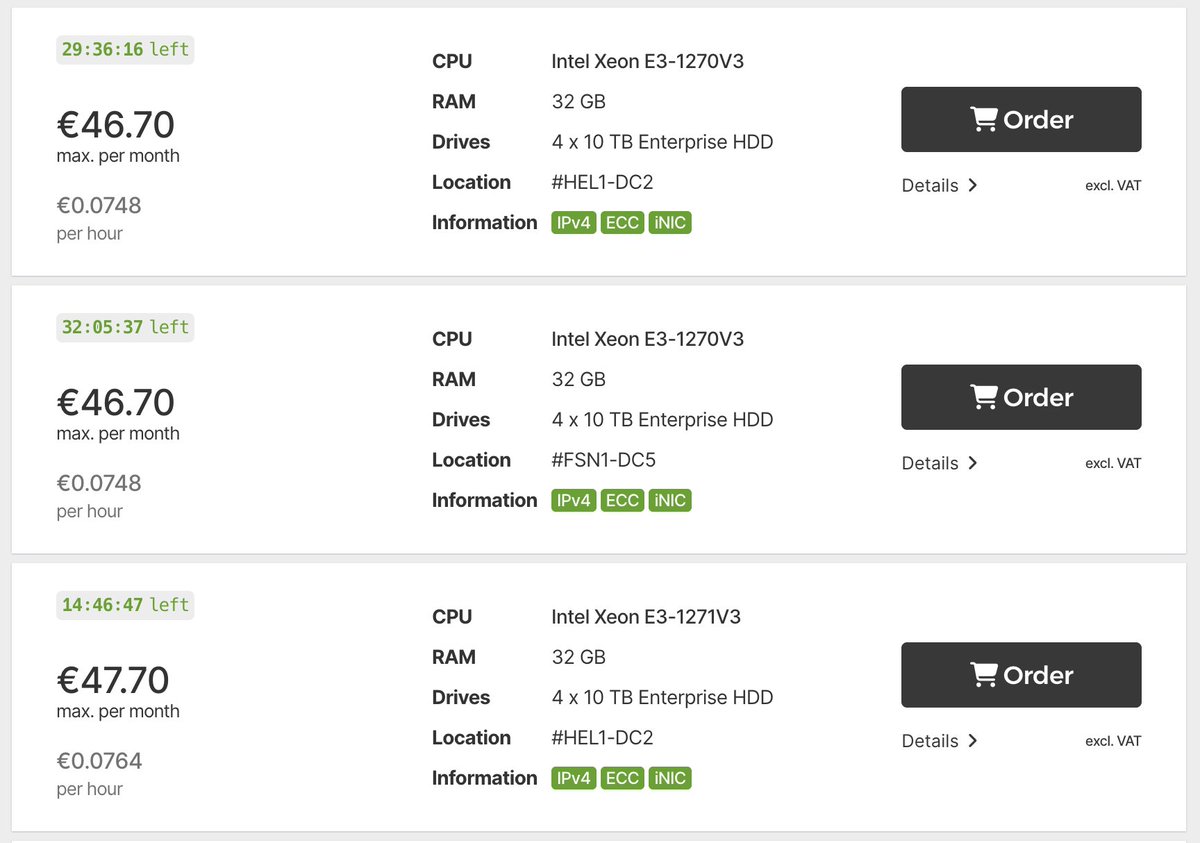Screen dimensions: 1200x843
Task: Select the #FSN1-DC5 location text
Action: click(604, 460)
